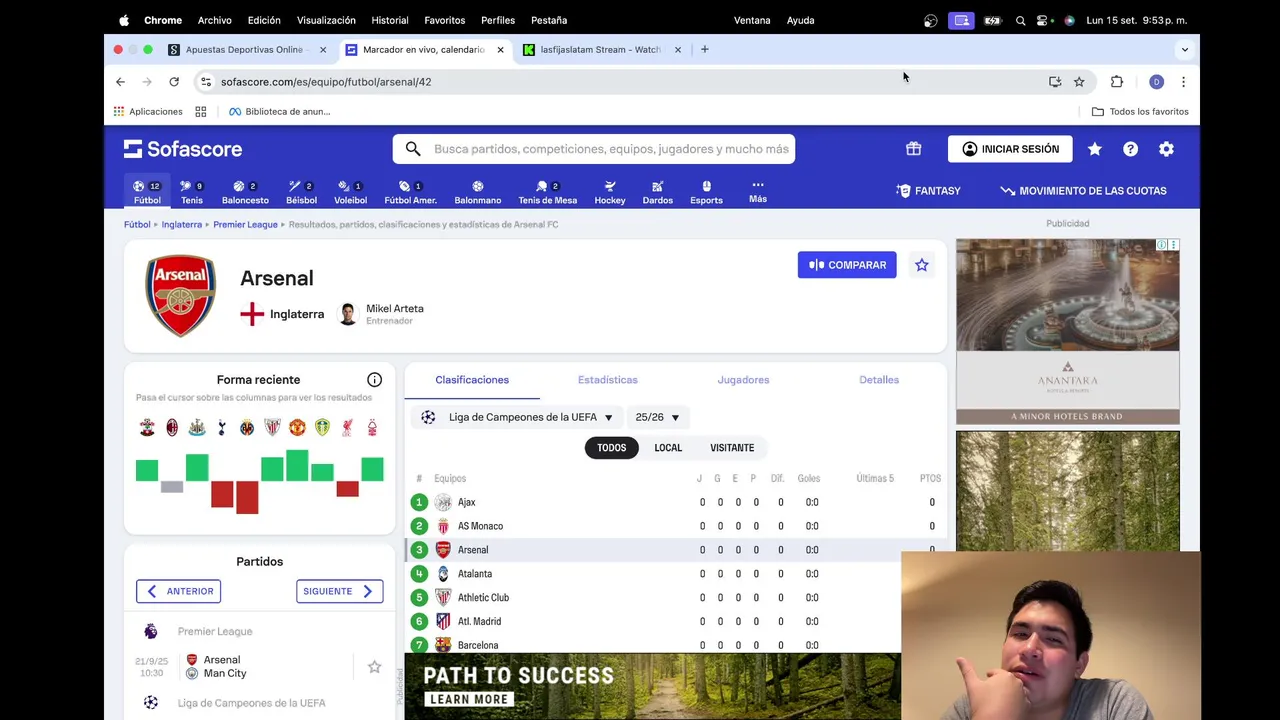This screenshot has height=720, width=1280.
Task: Open MOVIMIENTO DE LAS CUOTAS link
Action: [1083, 191]
